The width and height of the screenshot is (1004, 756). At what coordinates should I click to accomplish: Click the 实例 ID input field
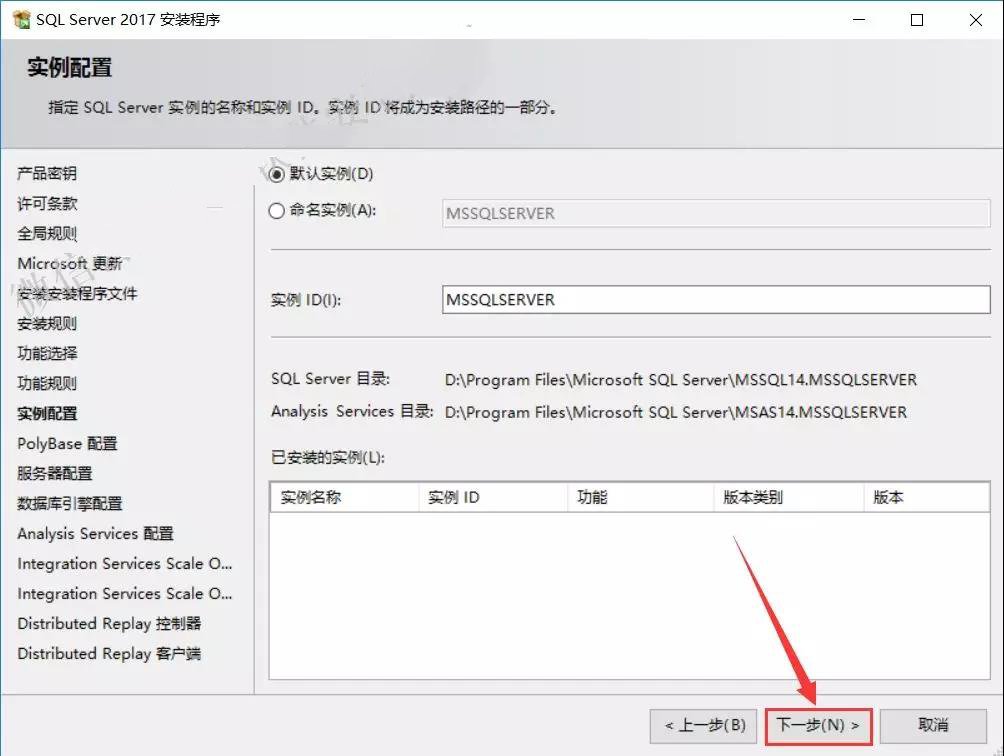coord(716,300)
